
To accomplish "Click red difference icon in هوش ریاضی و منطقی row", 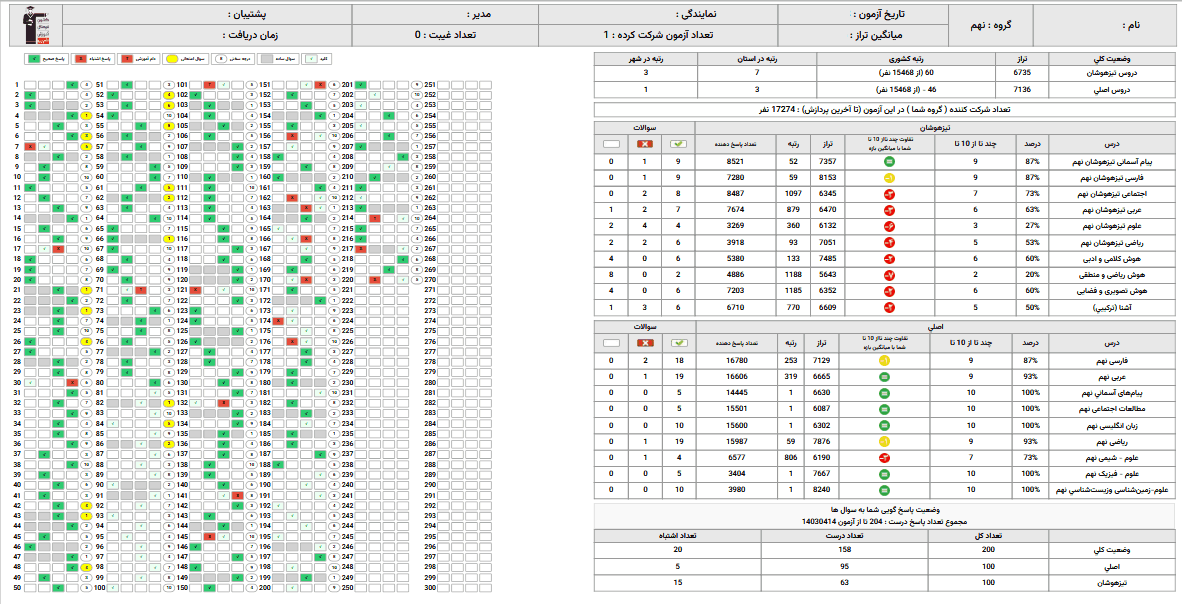I will pos(887,274).
